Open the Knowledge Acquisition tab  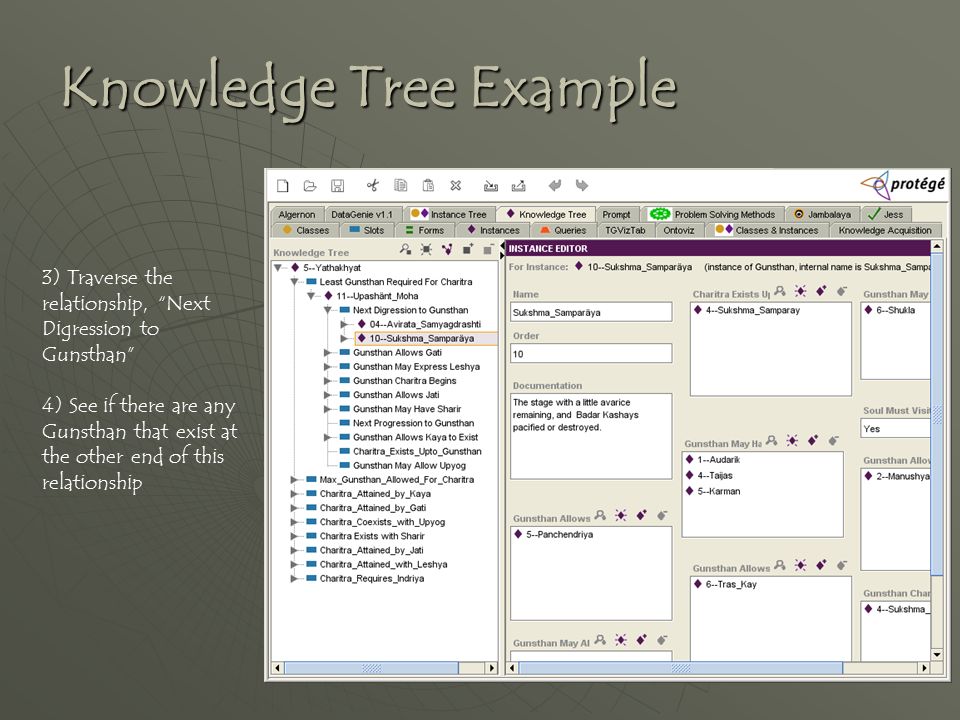pos(885,230)
